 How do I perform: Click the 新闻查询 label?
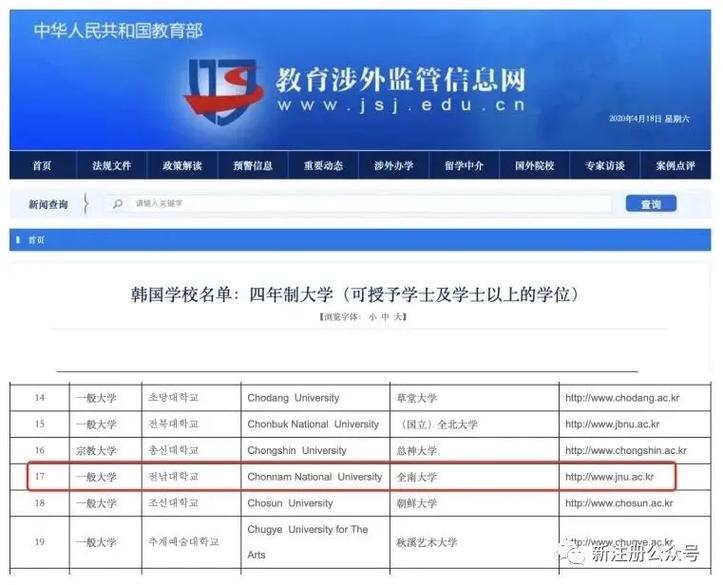coord(48,204)
